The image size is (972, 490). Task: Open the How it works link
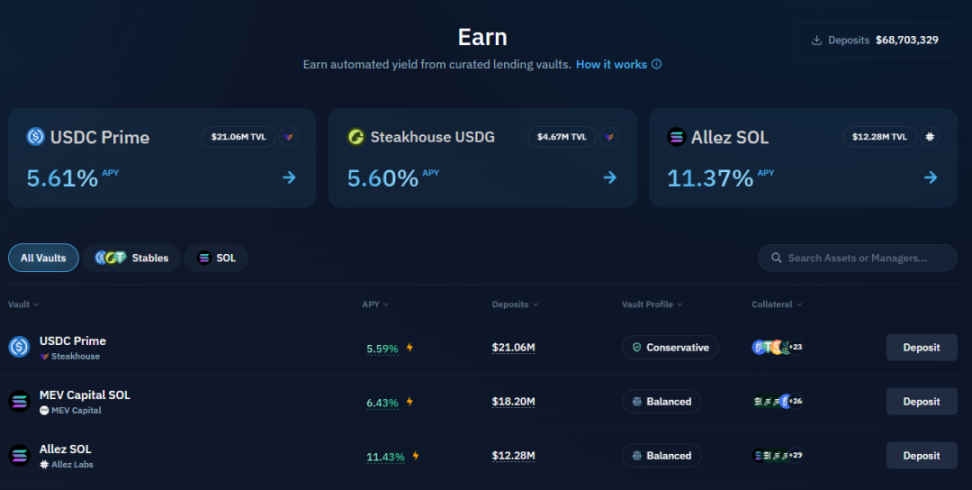pyautogui.click(x=611, y=64)
